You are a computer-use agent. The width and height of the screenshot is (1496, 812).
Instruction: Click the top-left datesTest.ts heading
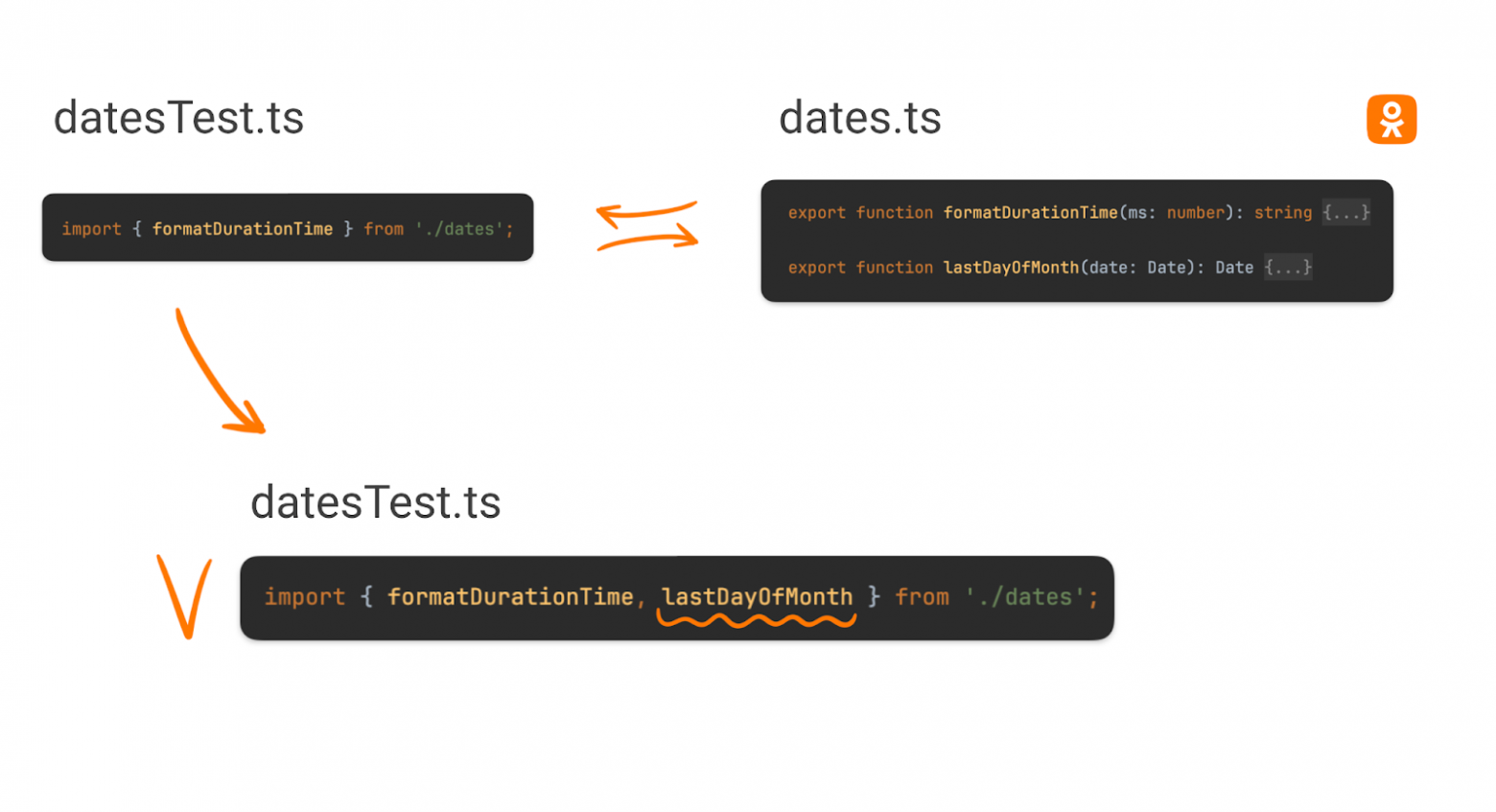point(178,119)
